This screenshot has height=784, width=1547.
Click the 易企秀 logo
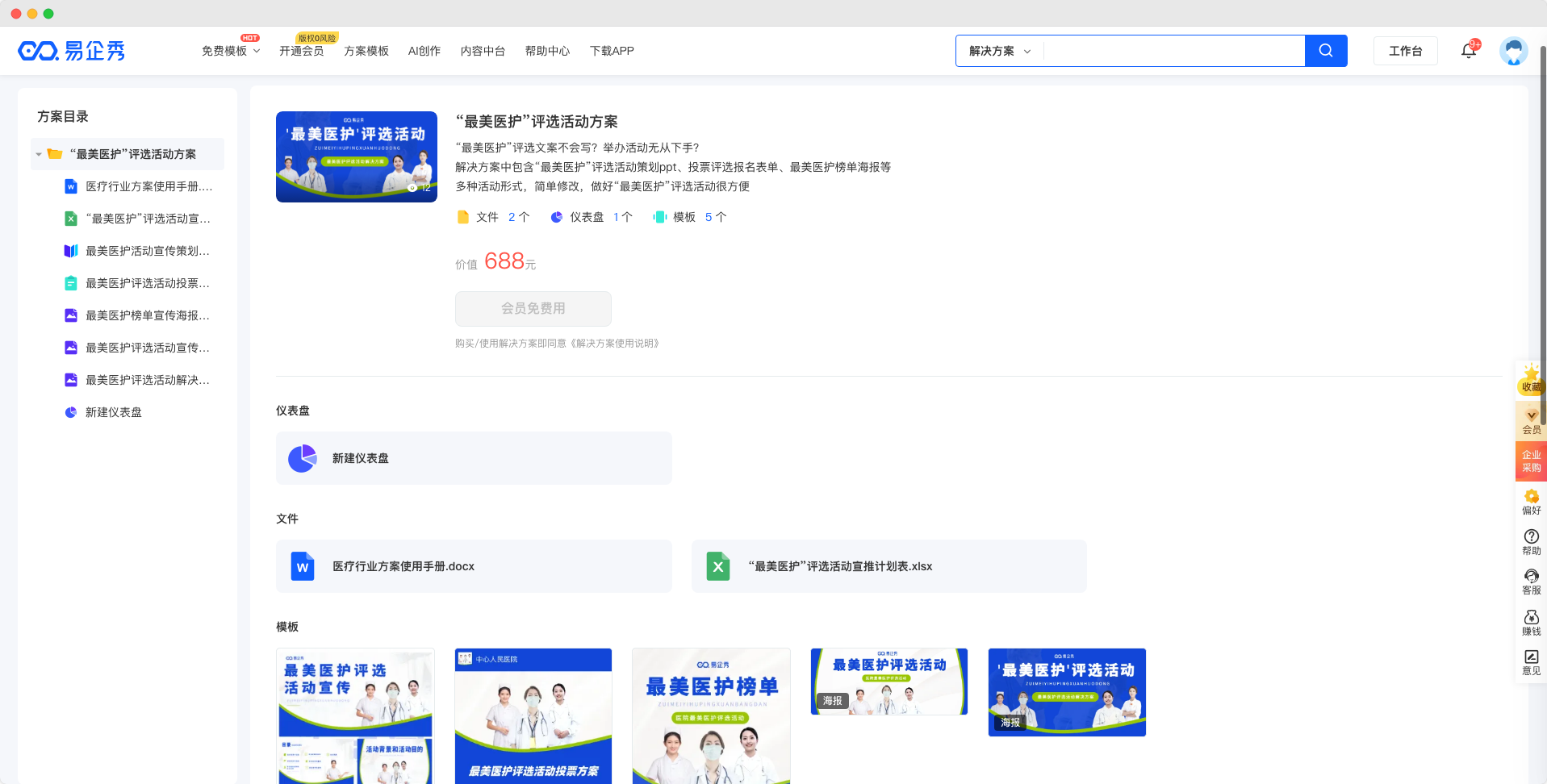click(71, 51)
